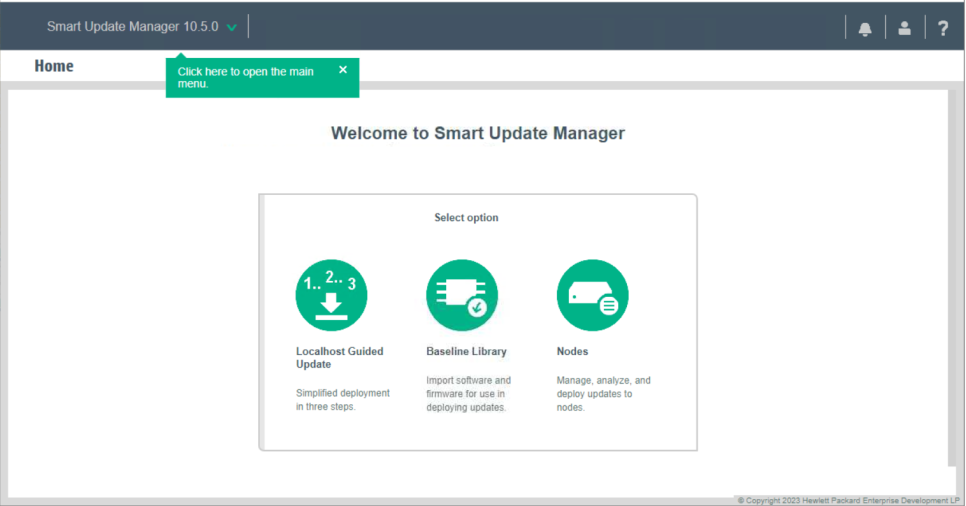Open the notifications bell icon

(x=865, y=28)
